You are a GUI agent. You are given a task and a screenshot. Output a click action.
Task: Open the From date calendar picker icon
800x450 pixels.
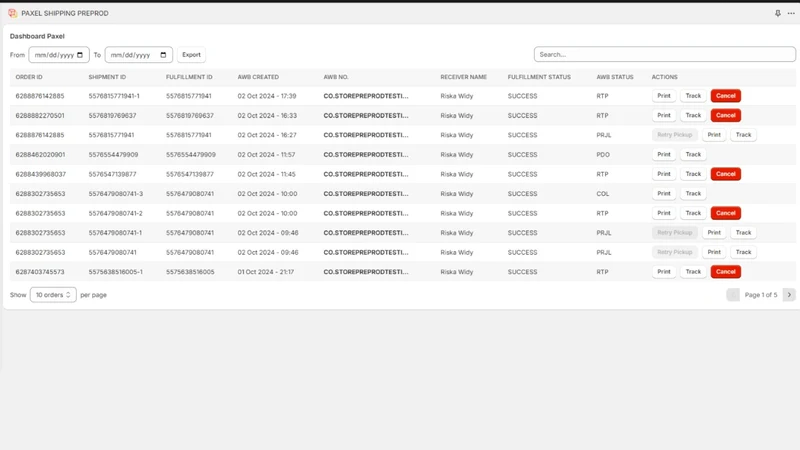[80, 55]
